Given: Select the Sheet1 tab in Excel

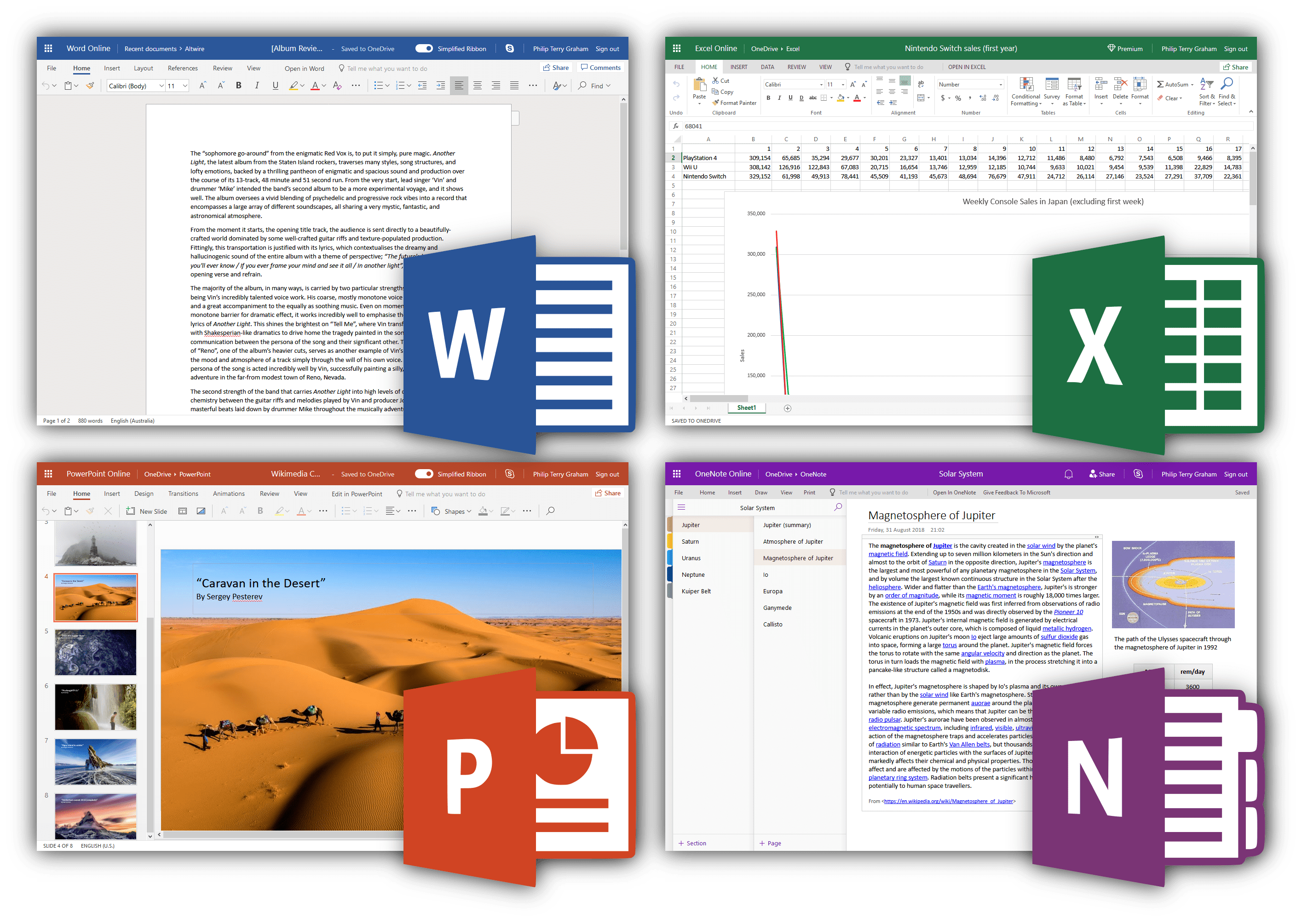Looking at the screenshot, I should [x=747, y=408].
